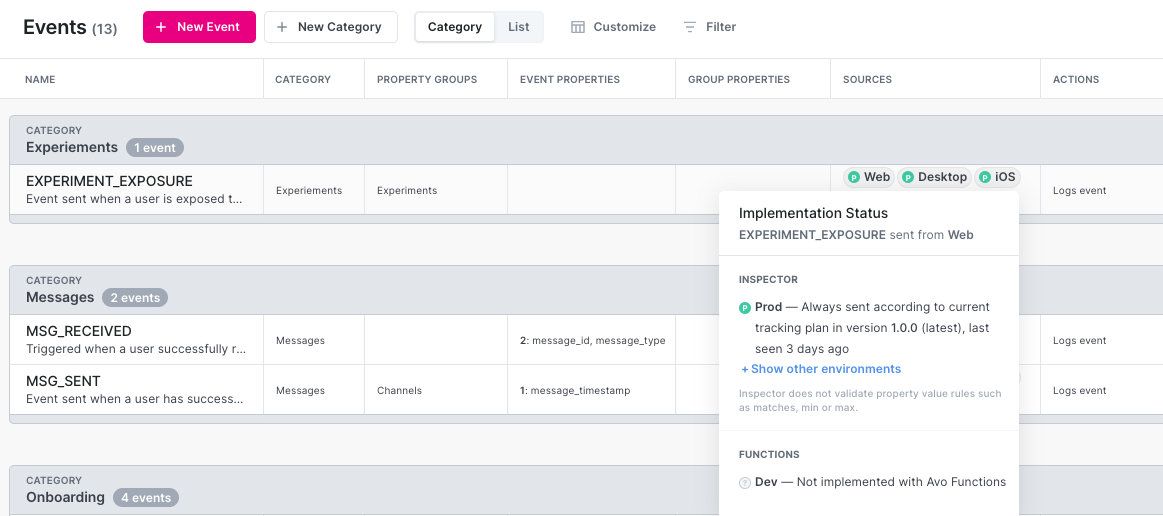This screenshot has width=1163, height=516.
Task: Collapse the Experiements category header
Action: pos(72,147)
